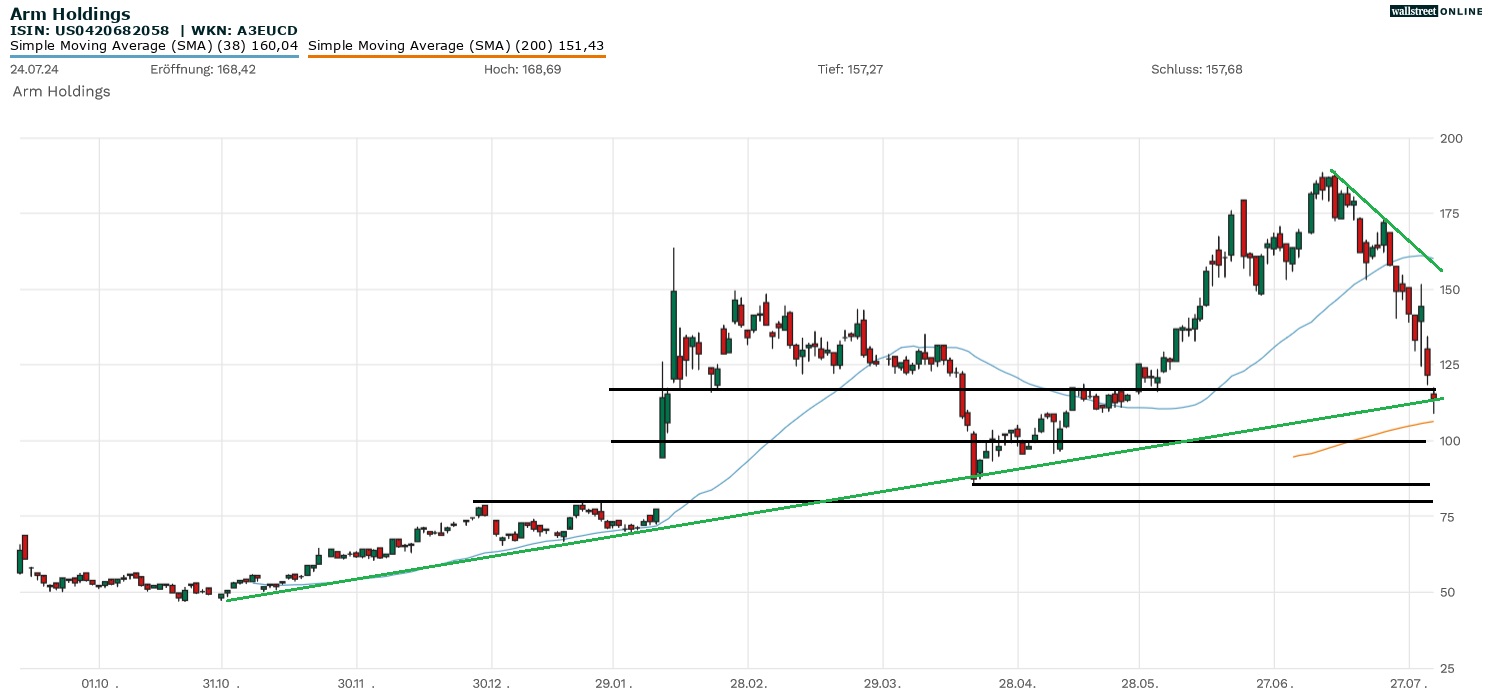Image resolution: width=1490 pixels, height=689 pixels.
Task: Click the Eröffnung: 168,42 value
Action: point(203,69)
